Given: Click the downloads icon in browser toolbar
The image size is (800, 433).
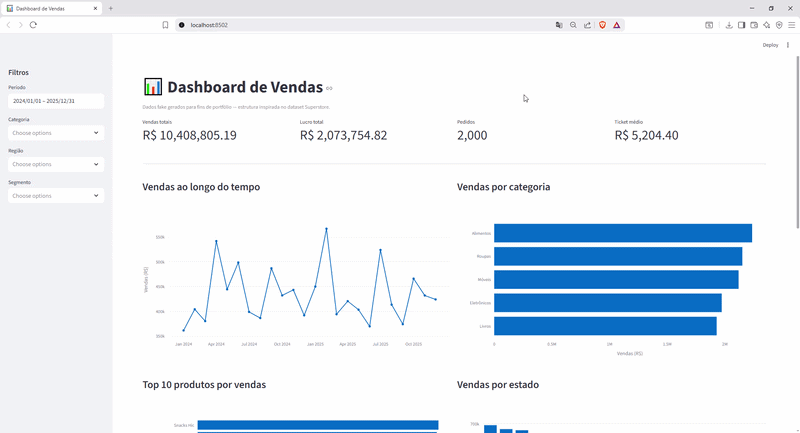Looking at the screenshot, I should click(x=729, y=25).
